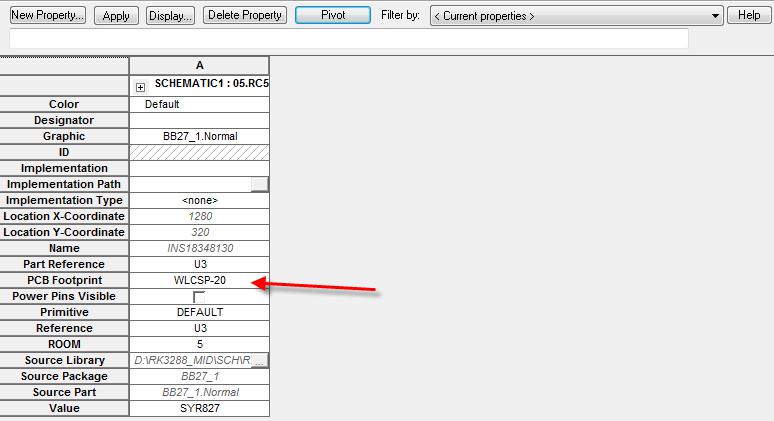The width and height of the screenshot is (774, 421).
Task: Click the Implementation Type none cell
Action: [199, 200]
